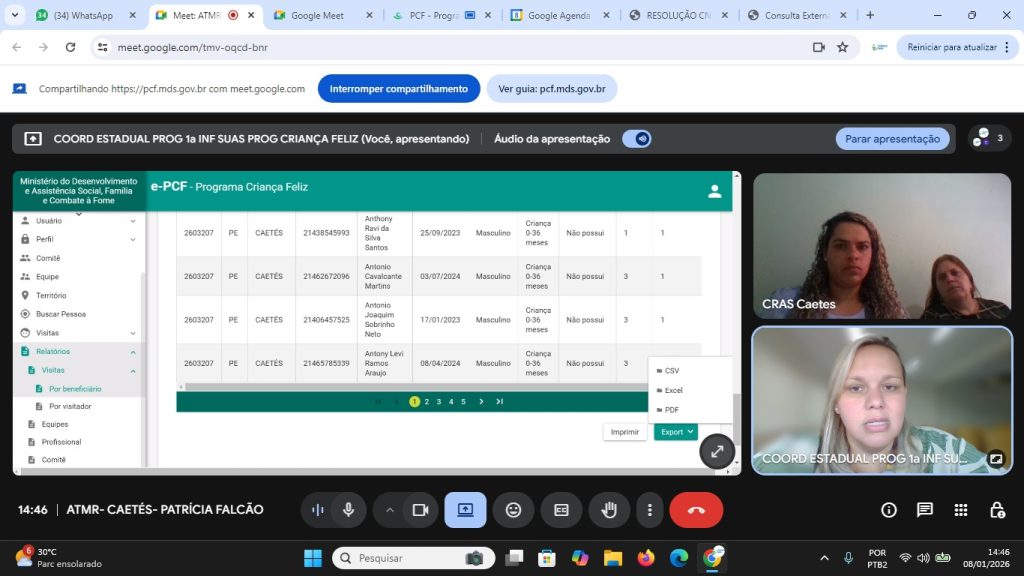Open the Export dropdown button
The height and width of the screenshot is (576, 1024).
[676, 432]
